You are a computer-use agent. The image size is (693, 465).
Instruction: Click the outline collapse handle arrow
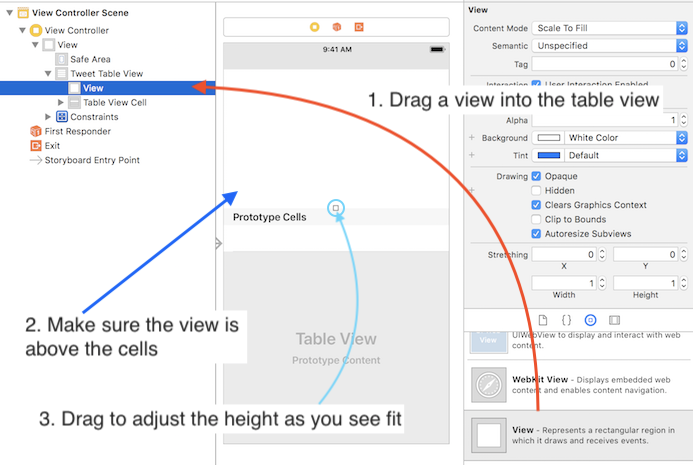(x=218, y=243)
